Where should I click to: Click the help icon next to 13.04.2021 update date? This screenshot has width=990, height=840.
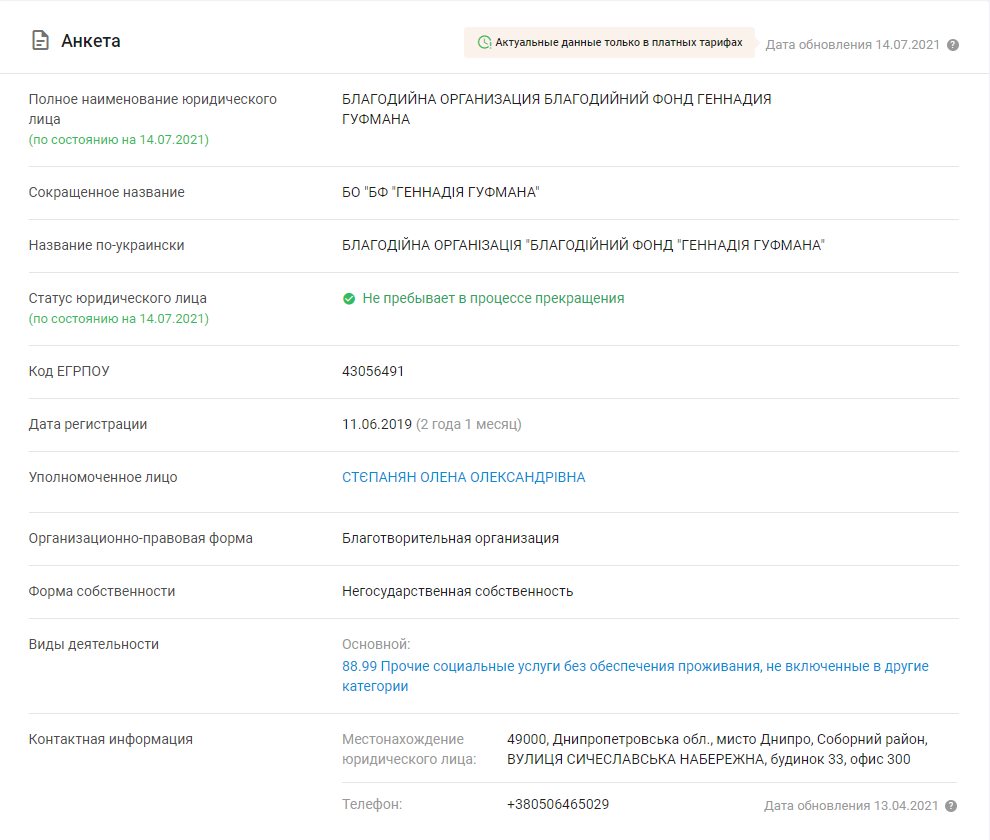[953, 806]
